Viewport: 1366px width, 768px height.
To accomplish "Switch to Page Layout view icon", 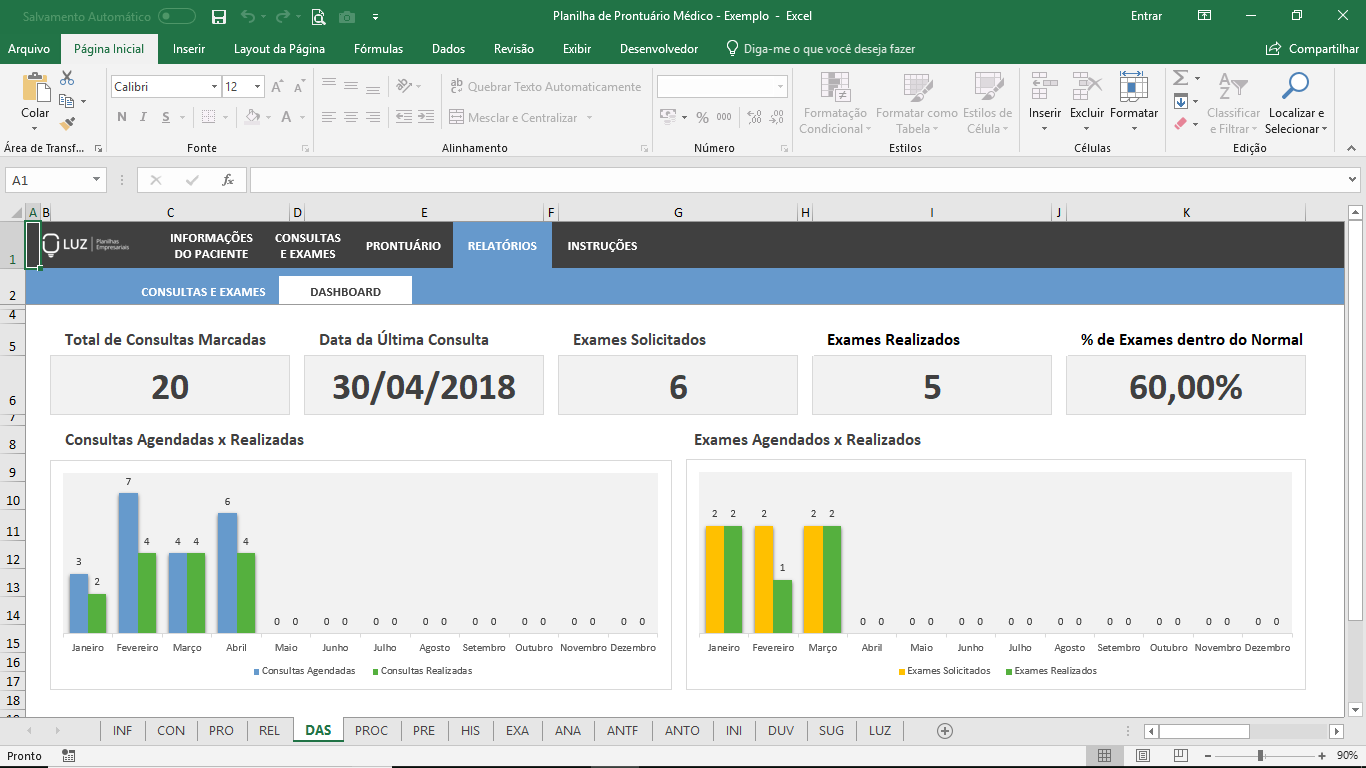I will click(1143, 756).
